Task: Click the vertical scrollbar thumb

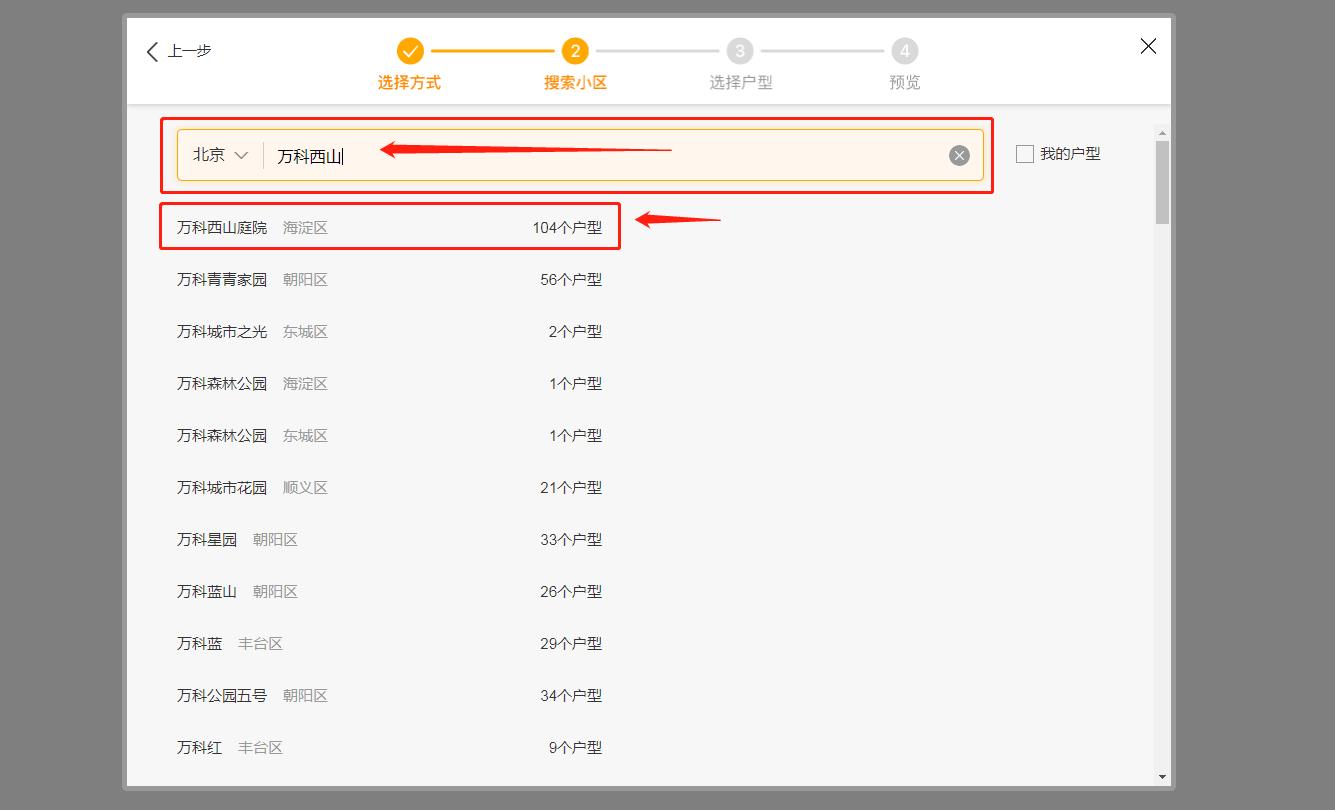Action: 1162,182
